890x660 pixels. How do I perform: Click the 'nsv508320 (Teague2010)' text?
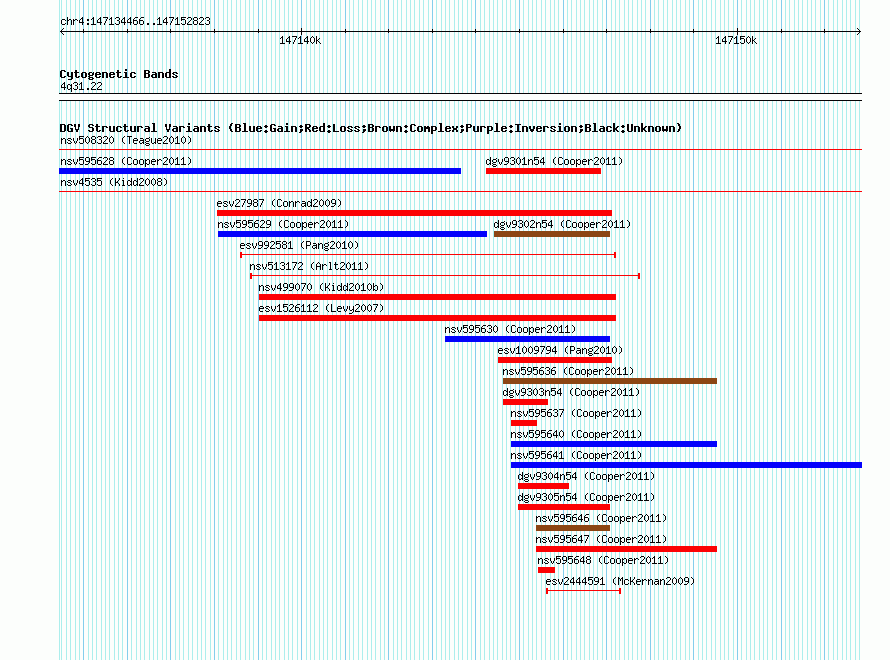click(126, 140)
